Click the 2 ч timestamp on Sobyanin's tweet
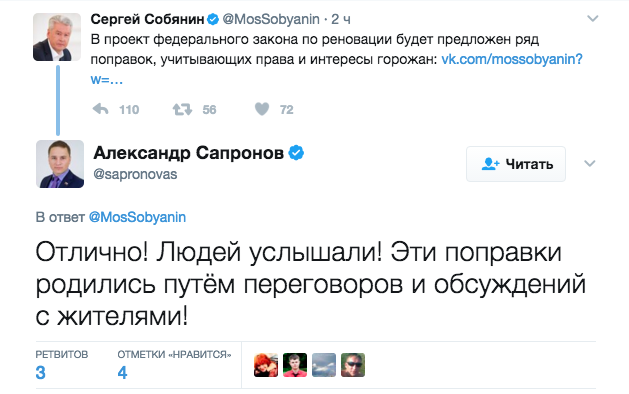The width and height of the screenshot is (629, 394). coord(341,19)
